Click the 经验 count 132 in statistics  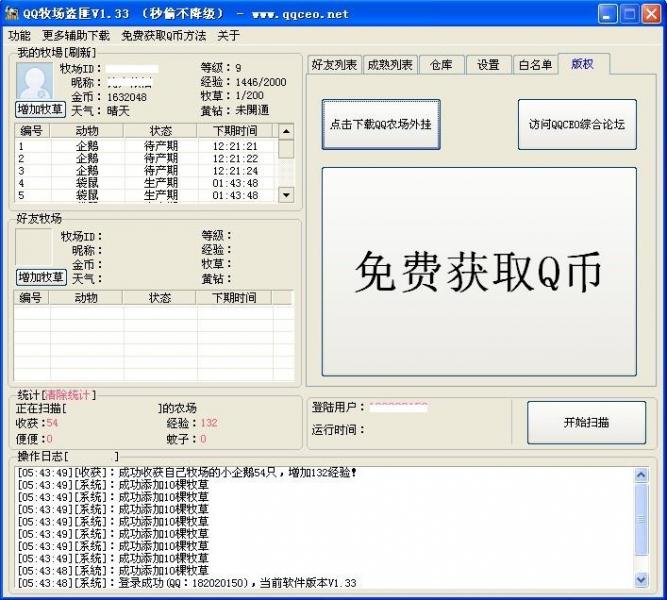click(x=209, y=423)
